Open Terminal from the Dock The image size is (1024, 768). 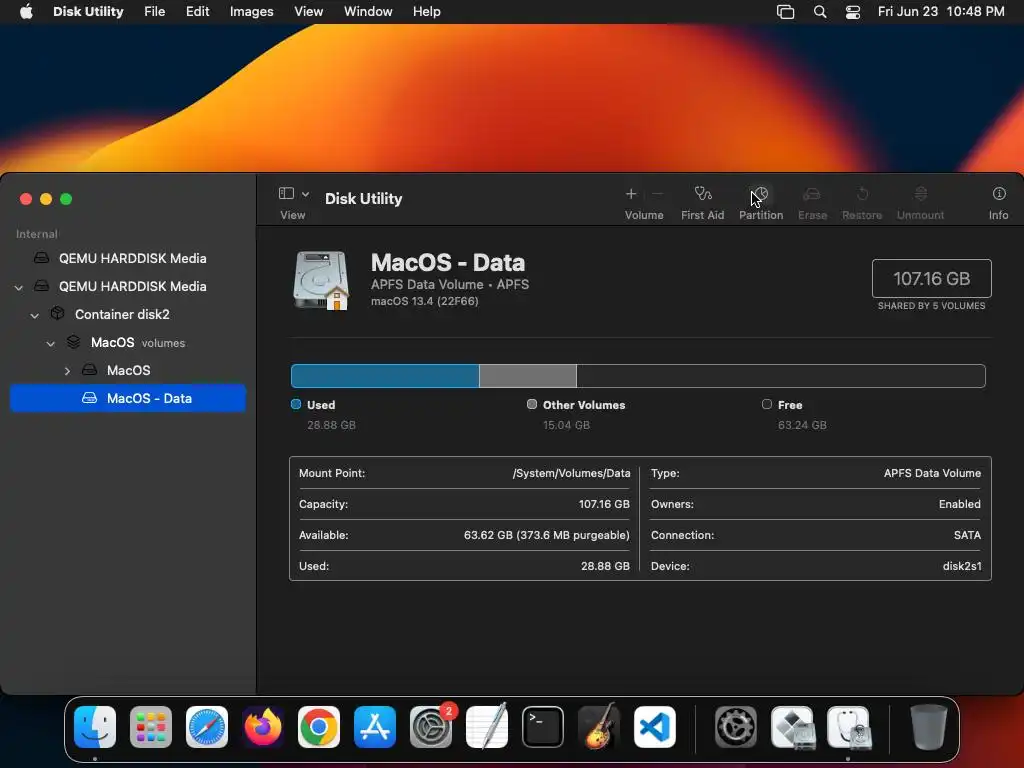tap(543, 727)
